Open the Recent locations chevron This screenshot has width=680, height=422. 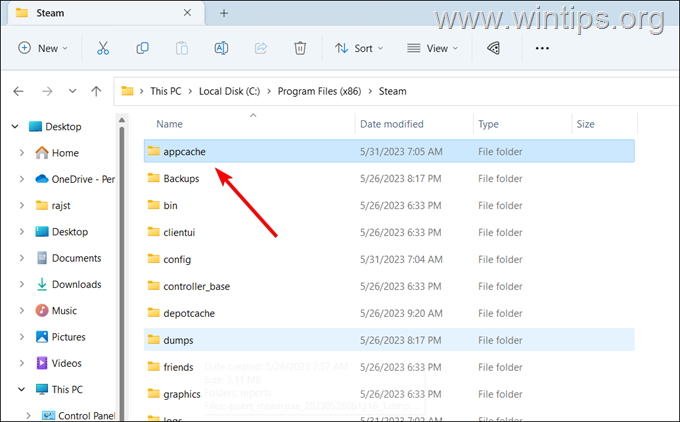click(x=72, y=91)
